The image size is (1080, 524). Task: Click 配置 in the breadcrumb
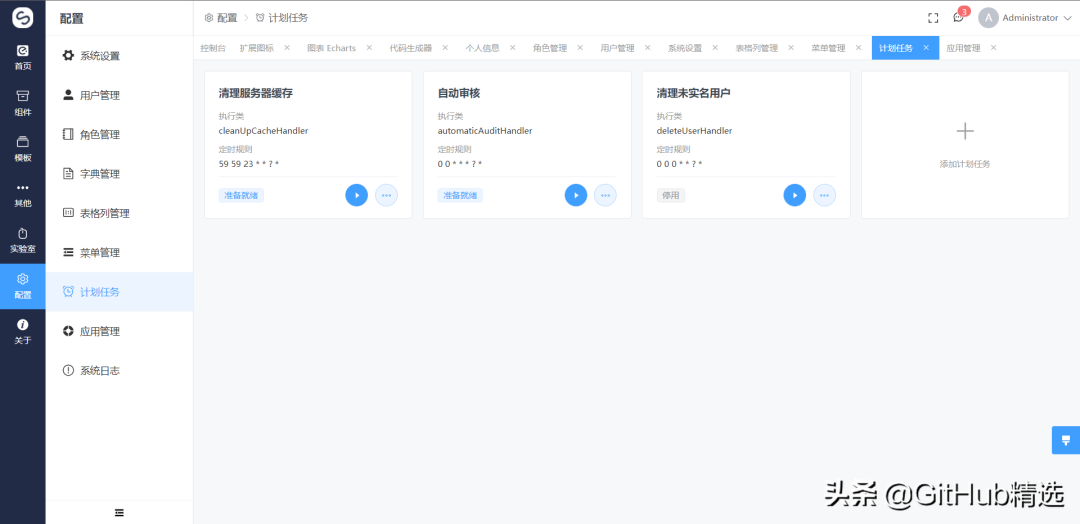click(x=221, y=18)
